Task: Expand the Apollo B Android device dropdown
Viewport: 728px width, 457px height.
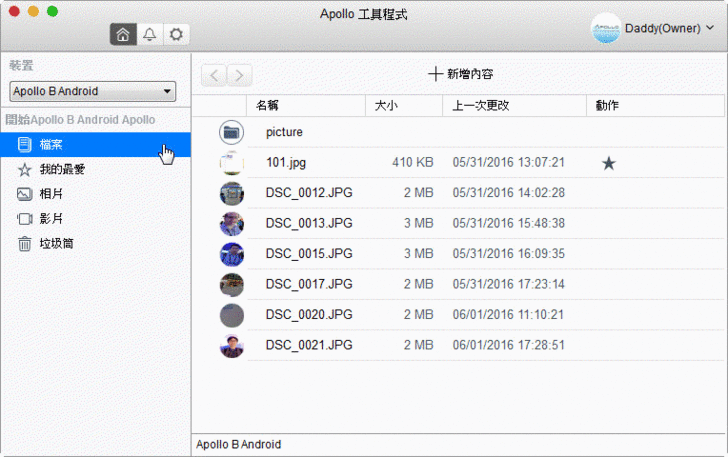Action: tap(92, 92)
